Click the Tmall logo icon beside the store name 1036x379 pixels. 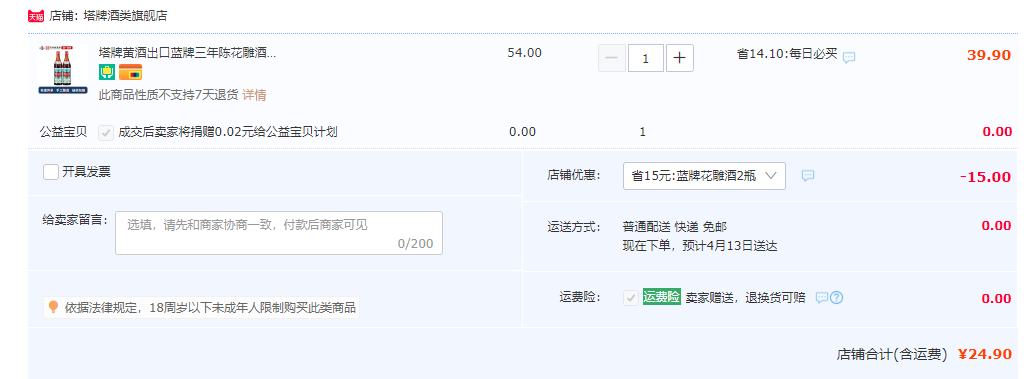tap(36, 16)
